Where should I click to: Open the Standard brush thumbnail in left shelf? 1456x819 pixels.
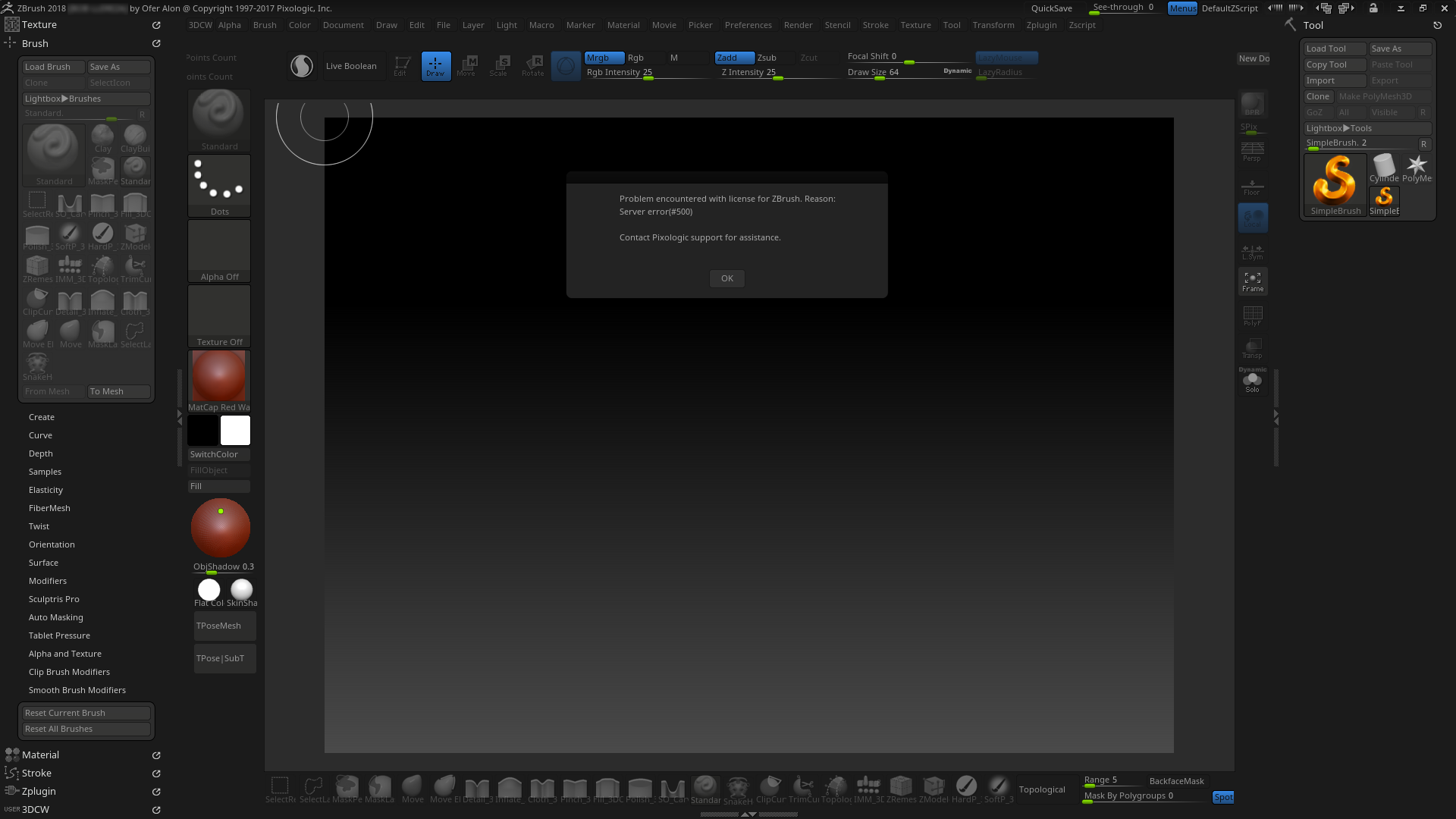(219, 121)
